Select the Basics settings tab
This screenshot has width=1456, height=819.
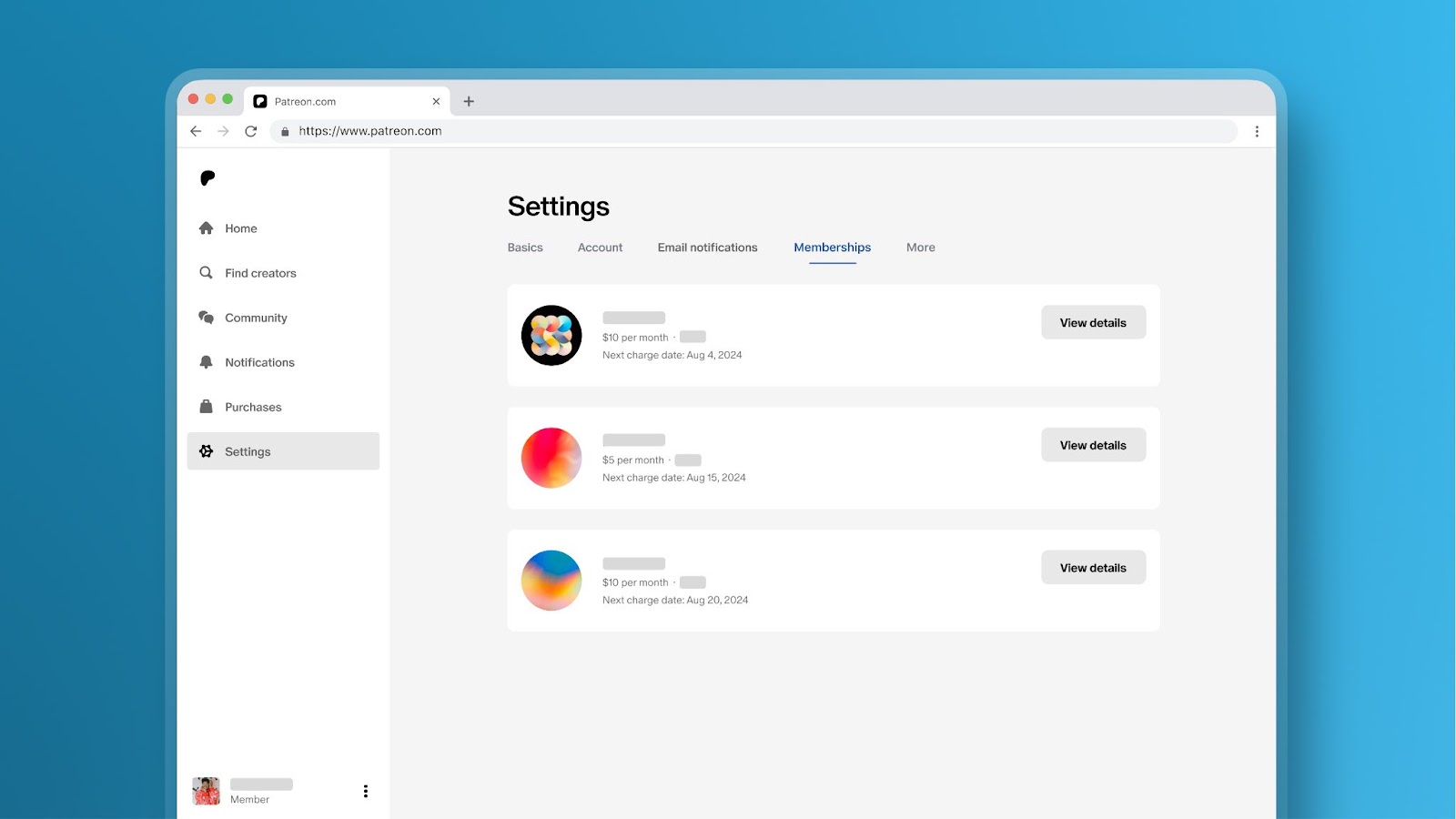point(525,247)
